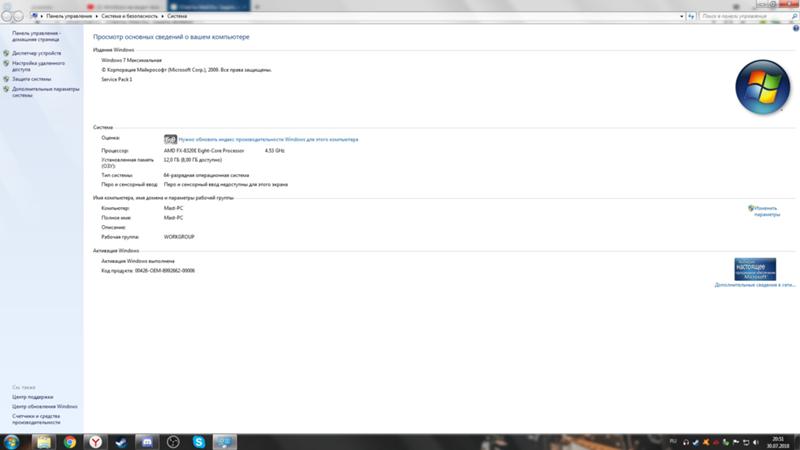
Task: Click the back navigation arrow
Action: coord(7,16)
